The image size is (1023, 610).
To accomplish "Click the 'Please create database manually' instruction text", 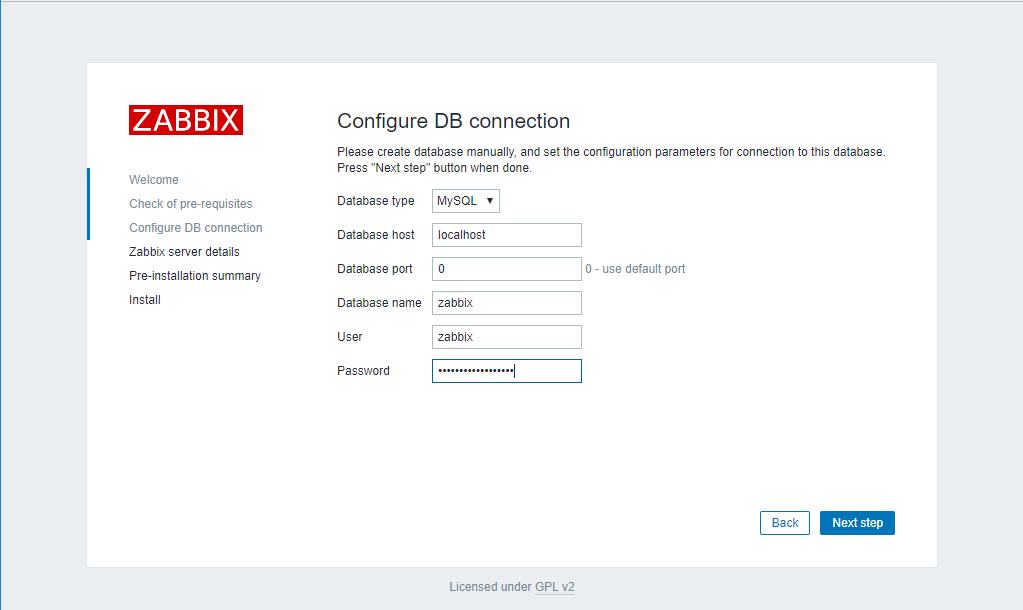I will pos(611,160).
